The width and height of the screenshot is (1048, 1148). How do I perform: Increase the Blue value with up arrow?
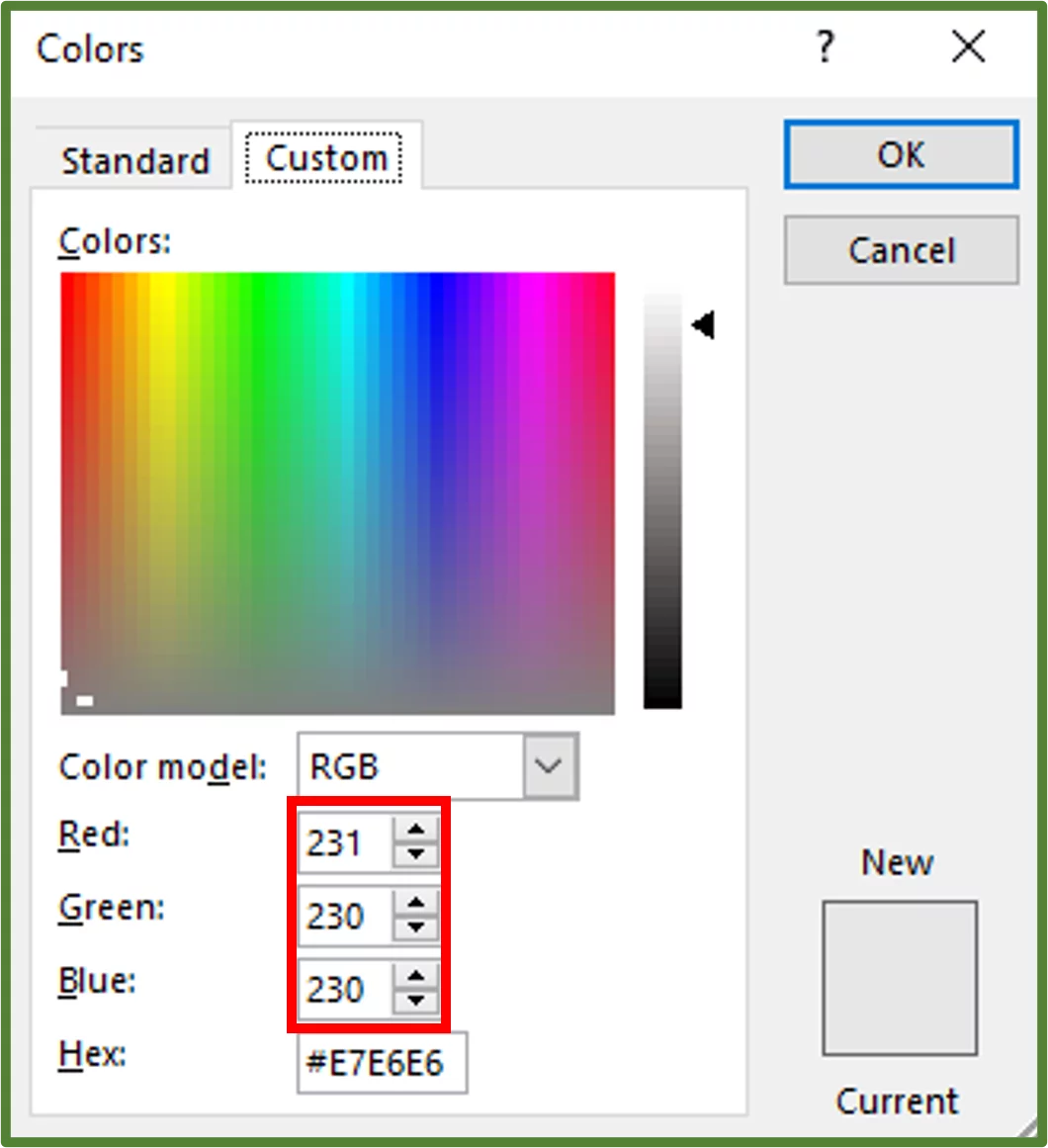[416, 977]
